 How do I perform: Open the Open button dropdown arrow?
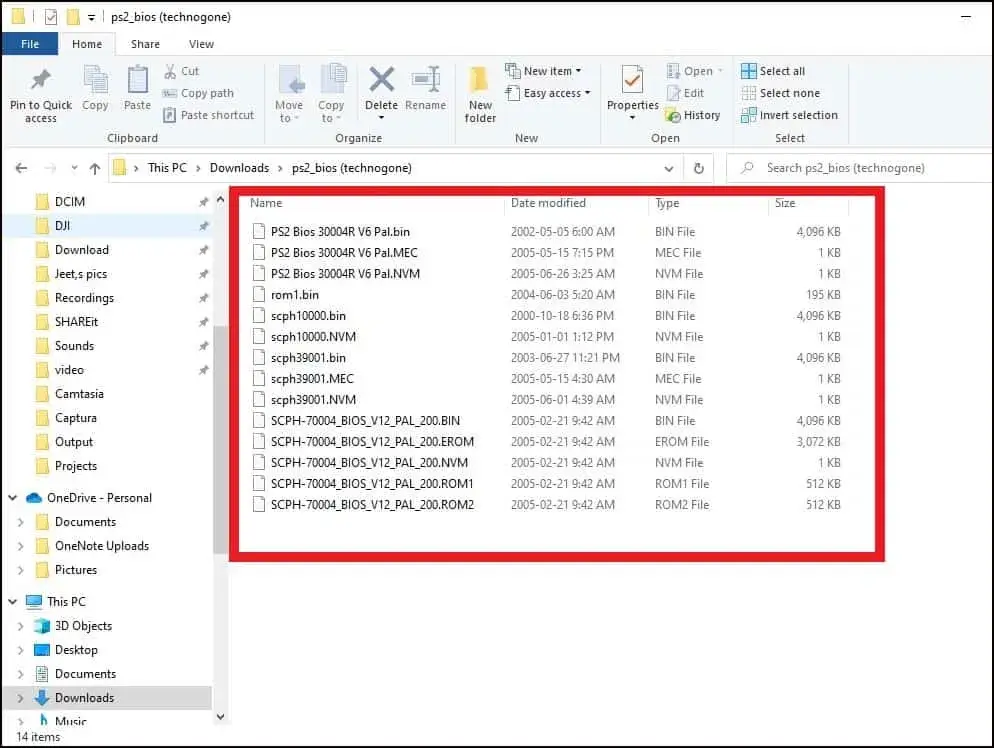[x=720, y=71]
